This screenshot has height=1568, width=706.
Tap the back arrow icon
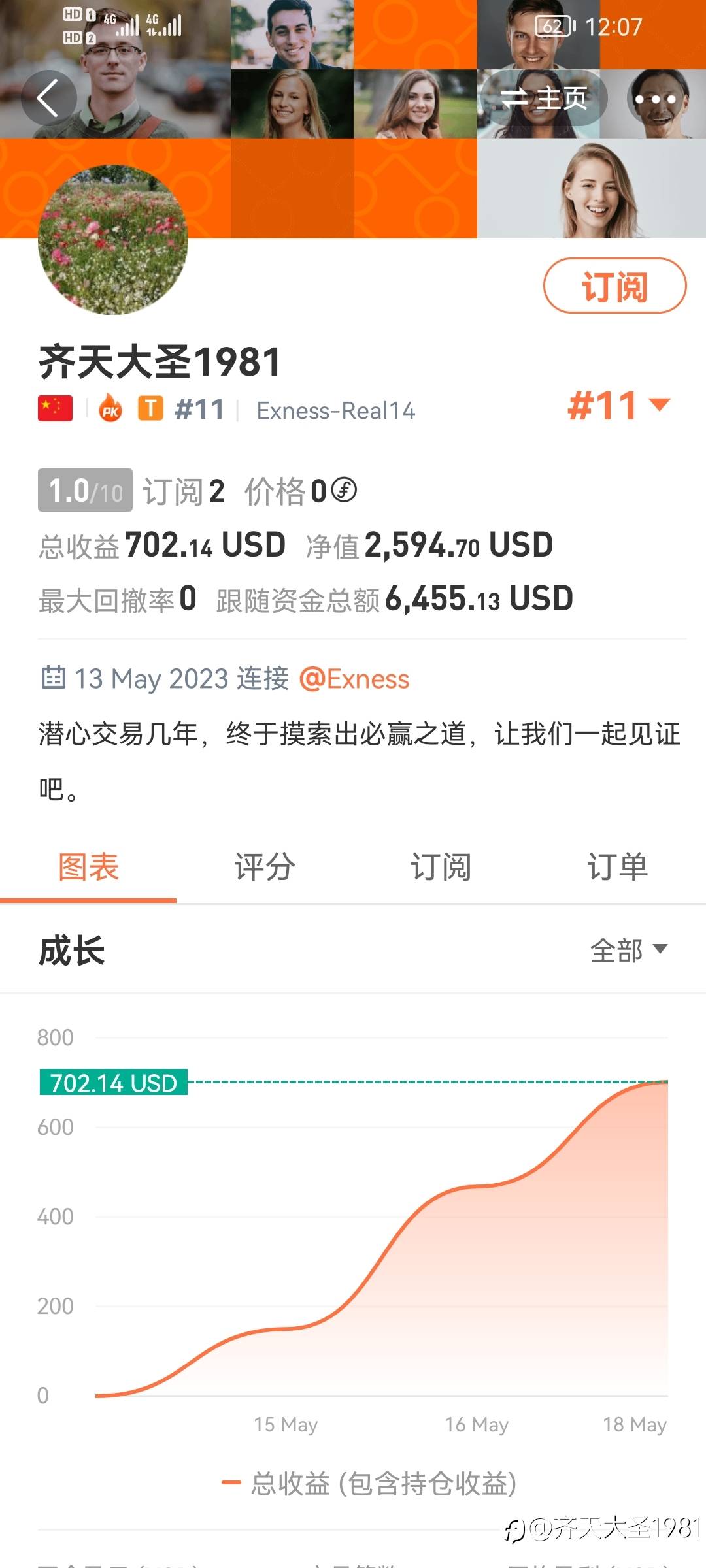[48, 98]
